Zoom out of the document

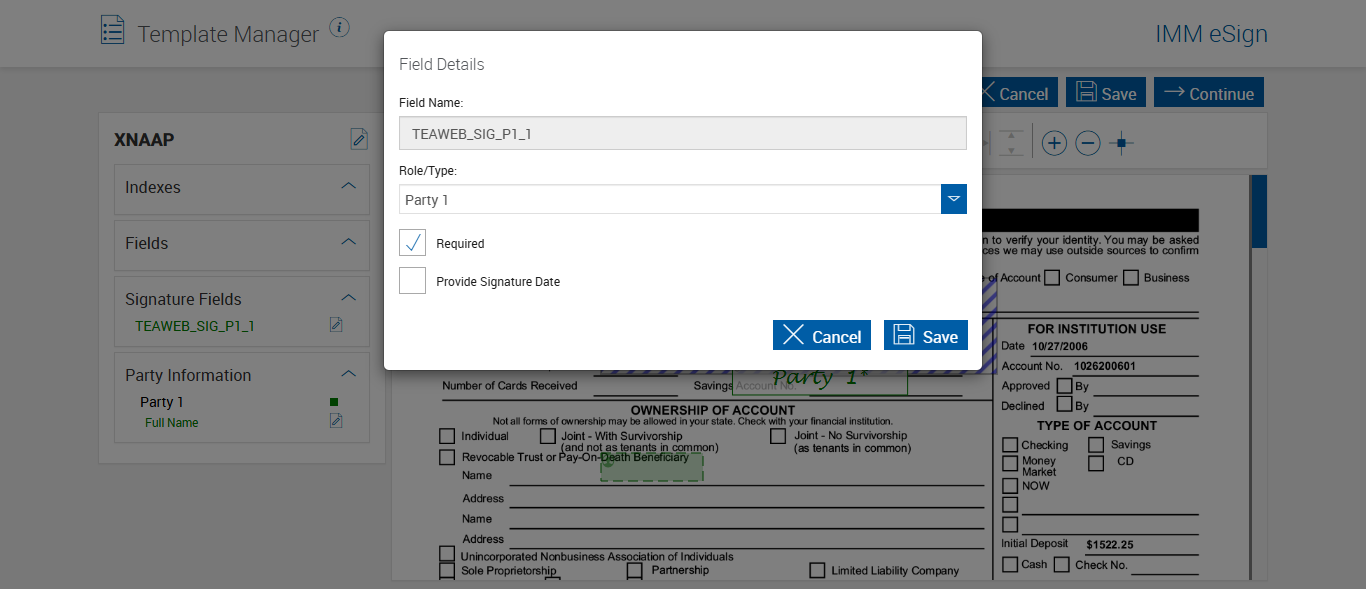pyautogui.click(x=1088, y=144)
